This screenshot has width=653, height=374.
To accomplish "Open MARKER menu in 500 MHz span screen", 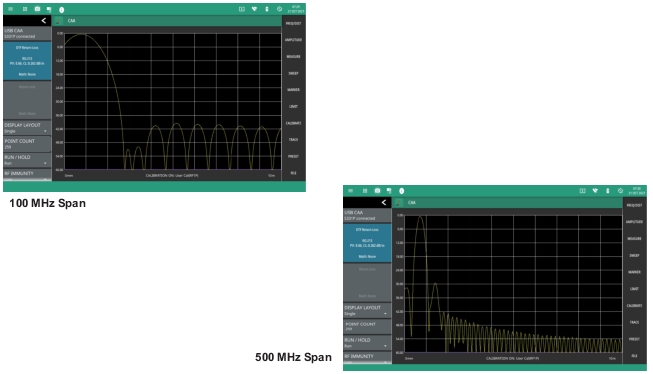I will (x=634, y=272).
